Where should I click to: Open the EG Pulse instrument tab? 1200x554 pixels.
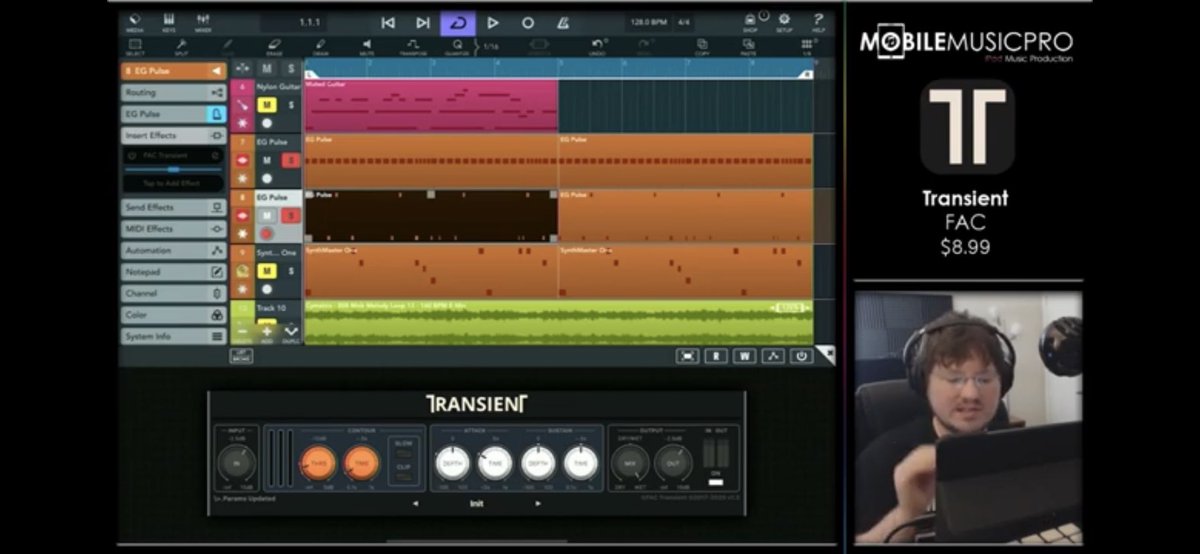pos(174,114)
